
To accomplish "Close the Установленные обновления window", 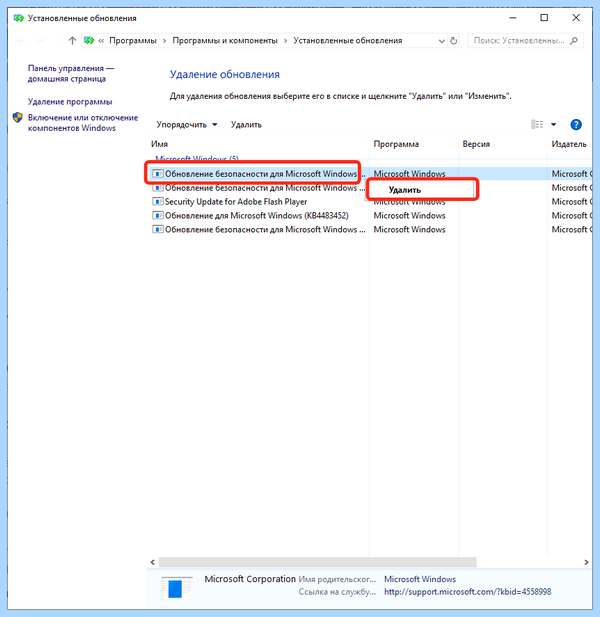I will 576,18.
